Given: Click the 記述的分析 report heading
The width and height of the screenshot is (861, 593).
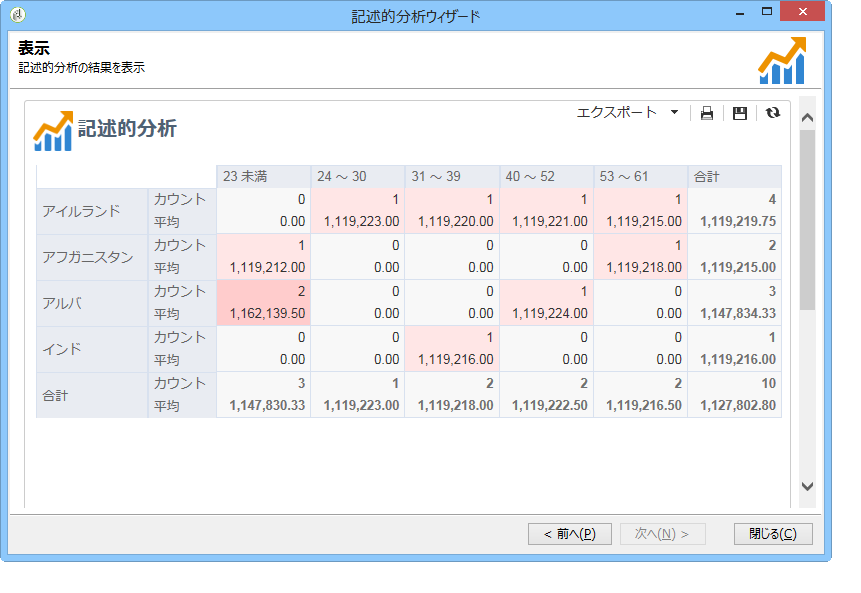Looking at the screenshot, I should (x=127, y=129).
